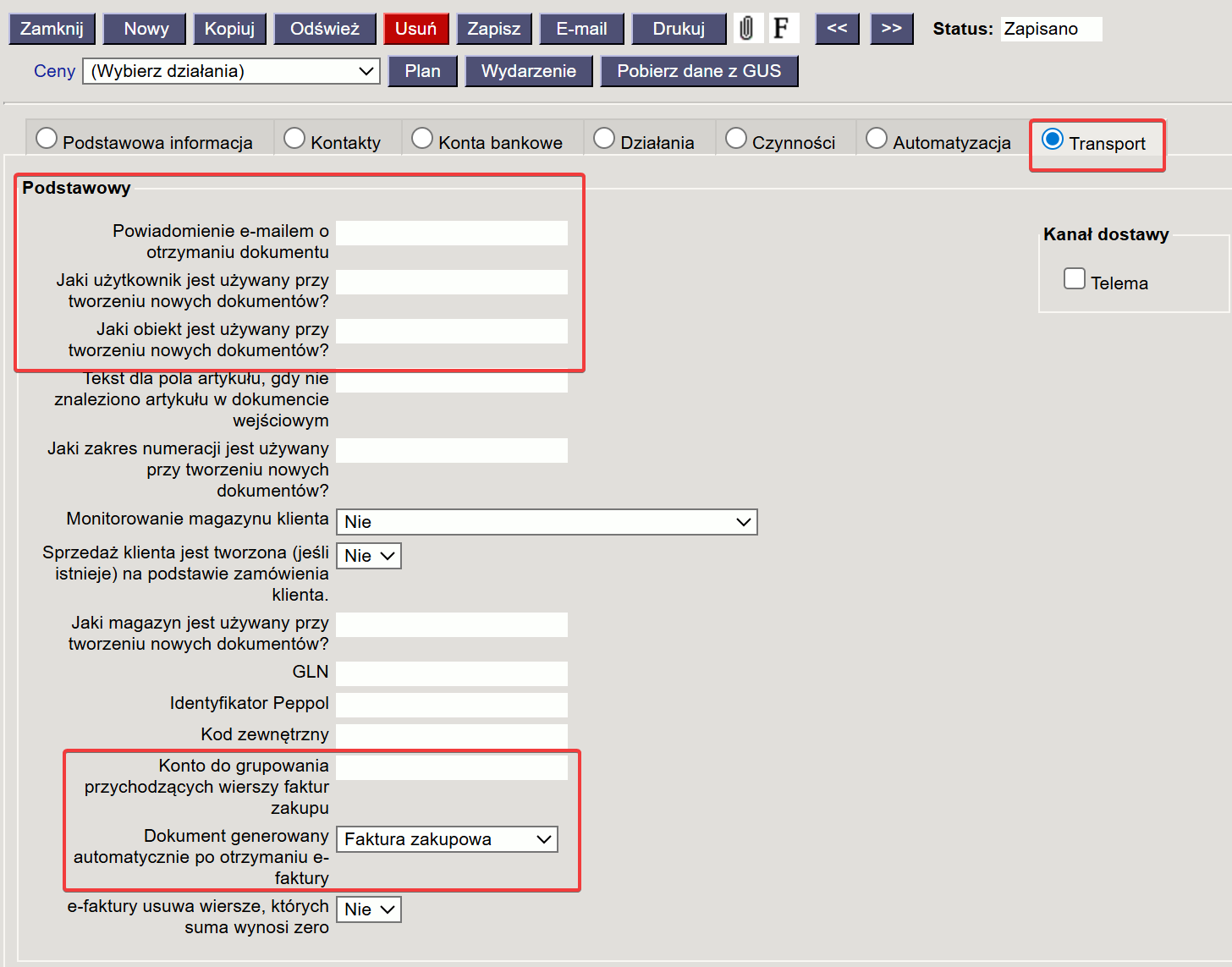Screen dimensions: 1232x967
Task: Click the paperclip attachments icon
Action: click(x=746, y=29)
